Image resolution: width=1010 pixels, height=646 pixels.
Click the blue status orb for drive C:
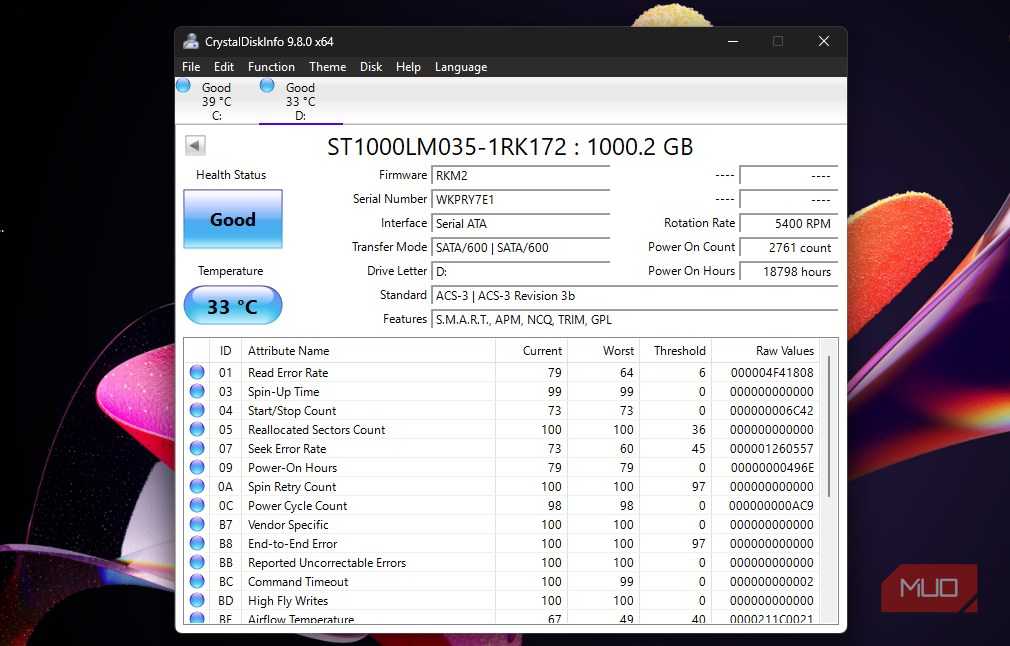coord(183,86)
